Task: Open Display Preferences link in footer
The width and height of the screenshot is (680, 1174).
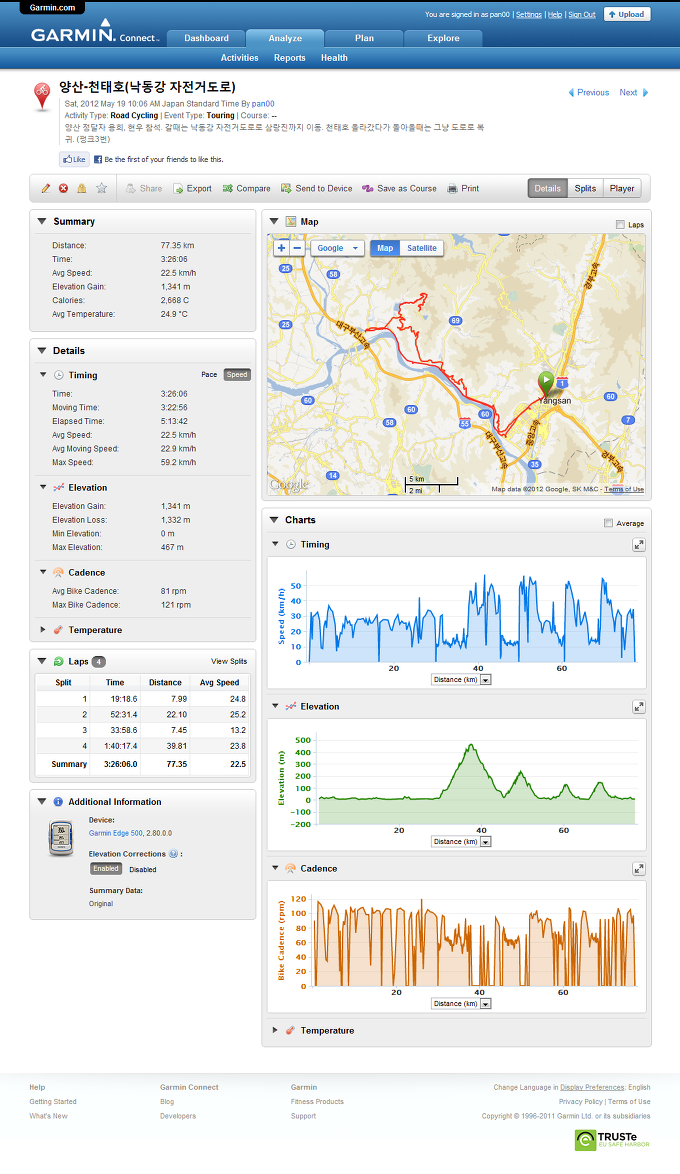Action: point(592,1087)
